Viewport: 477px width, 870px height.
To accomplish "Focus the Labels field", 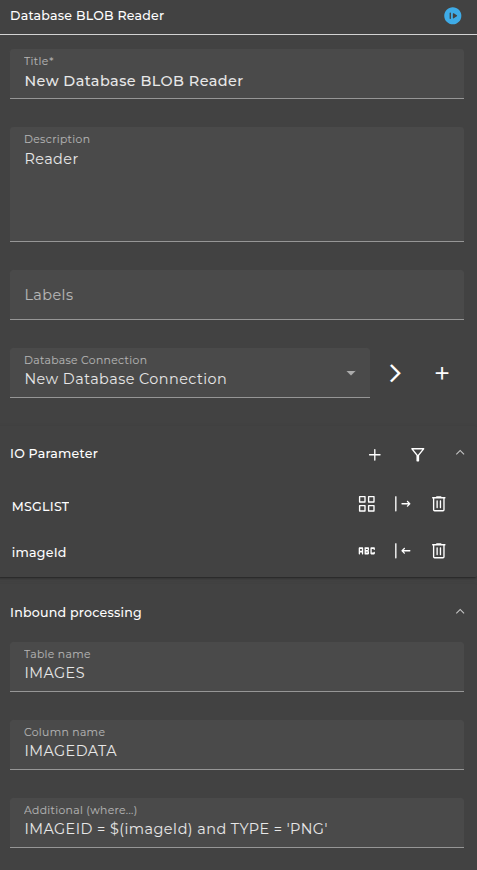I will tap(237, 295).
